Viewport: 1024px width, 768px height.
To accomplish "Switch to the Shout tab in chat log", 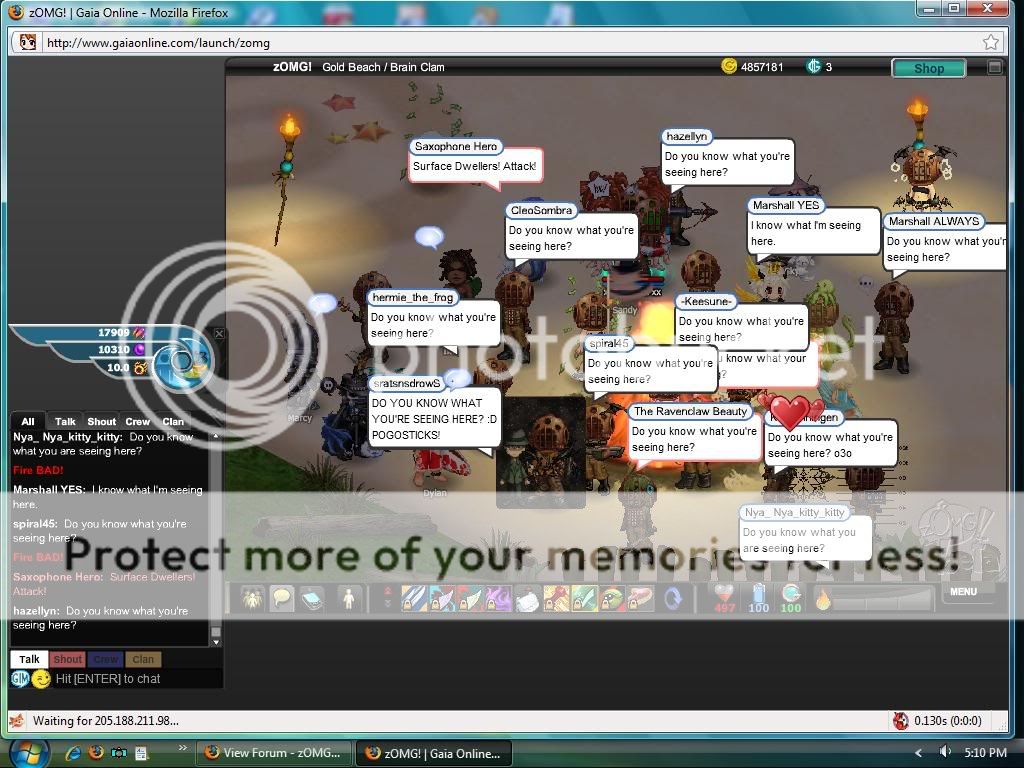I will [x=101, y=421].
